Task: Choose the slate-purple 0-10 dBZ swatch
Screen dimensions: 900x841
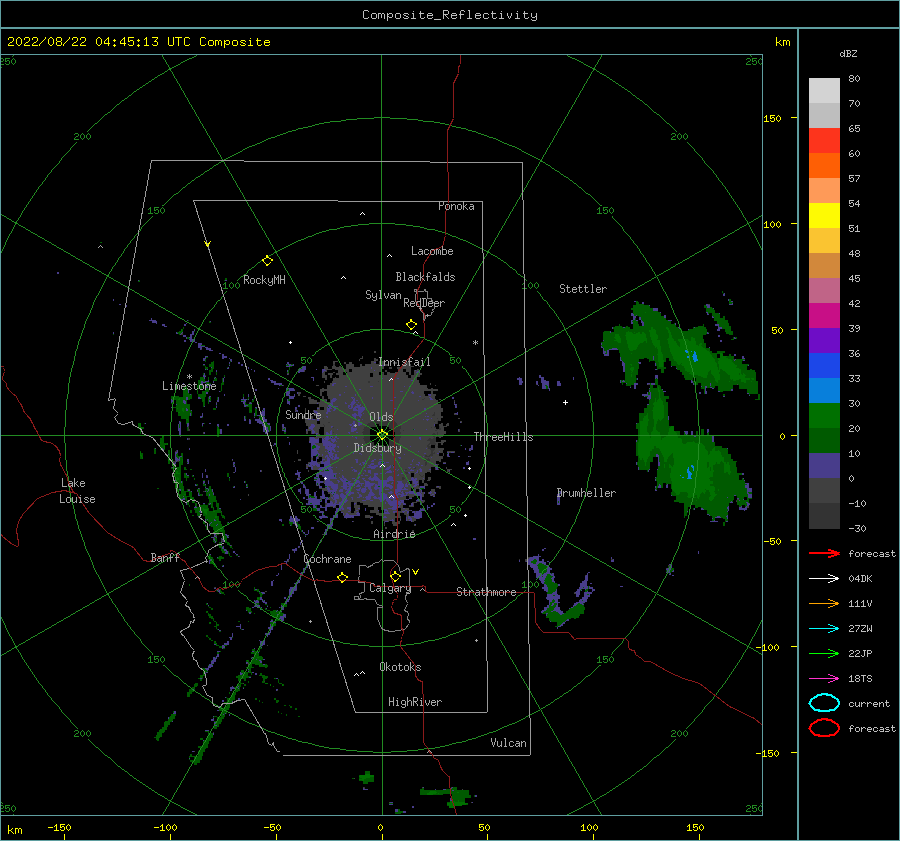Action: click(x=824, y=466)
